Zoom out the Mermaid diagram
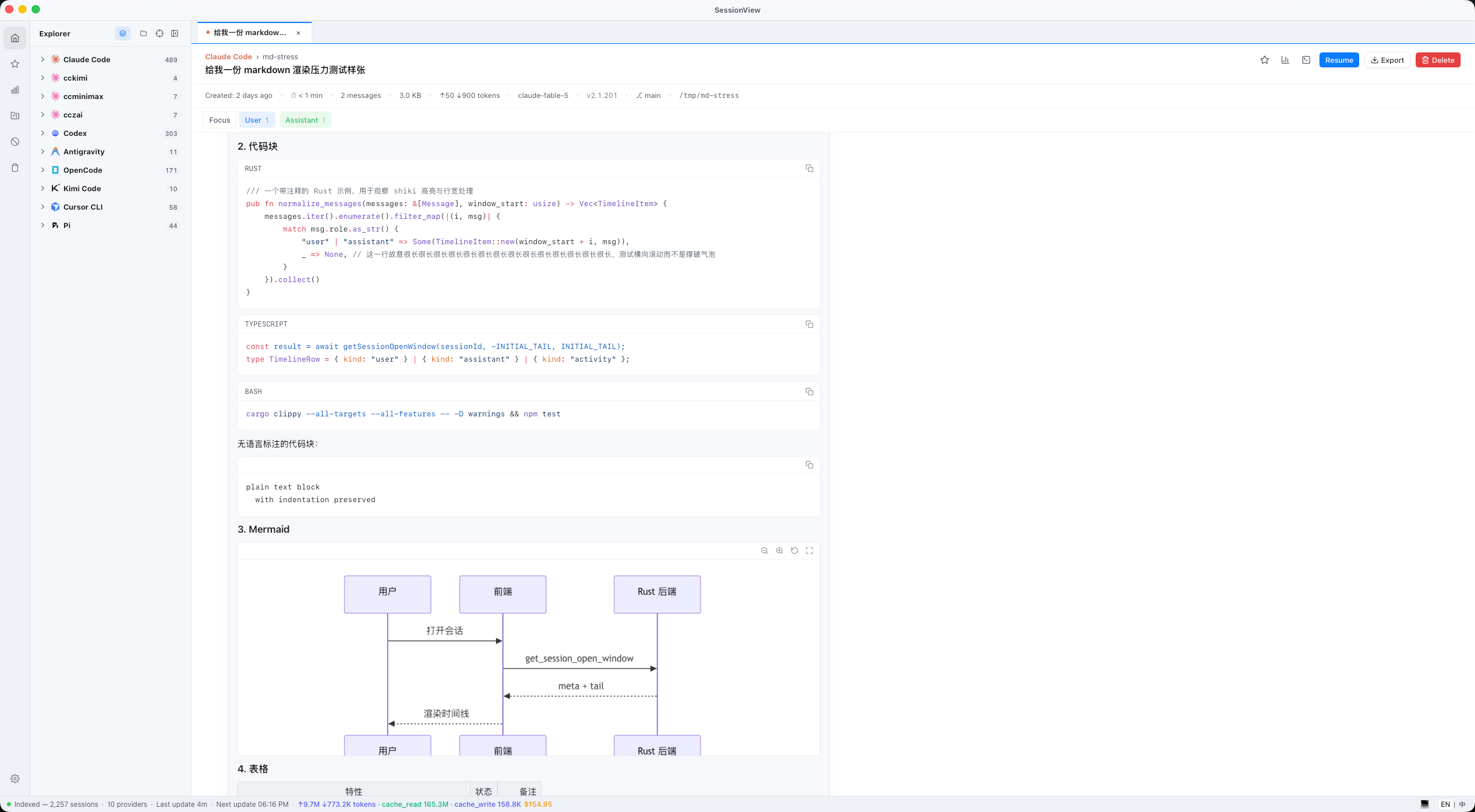 point(765,551)
